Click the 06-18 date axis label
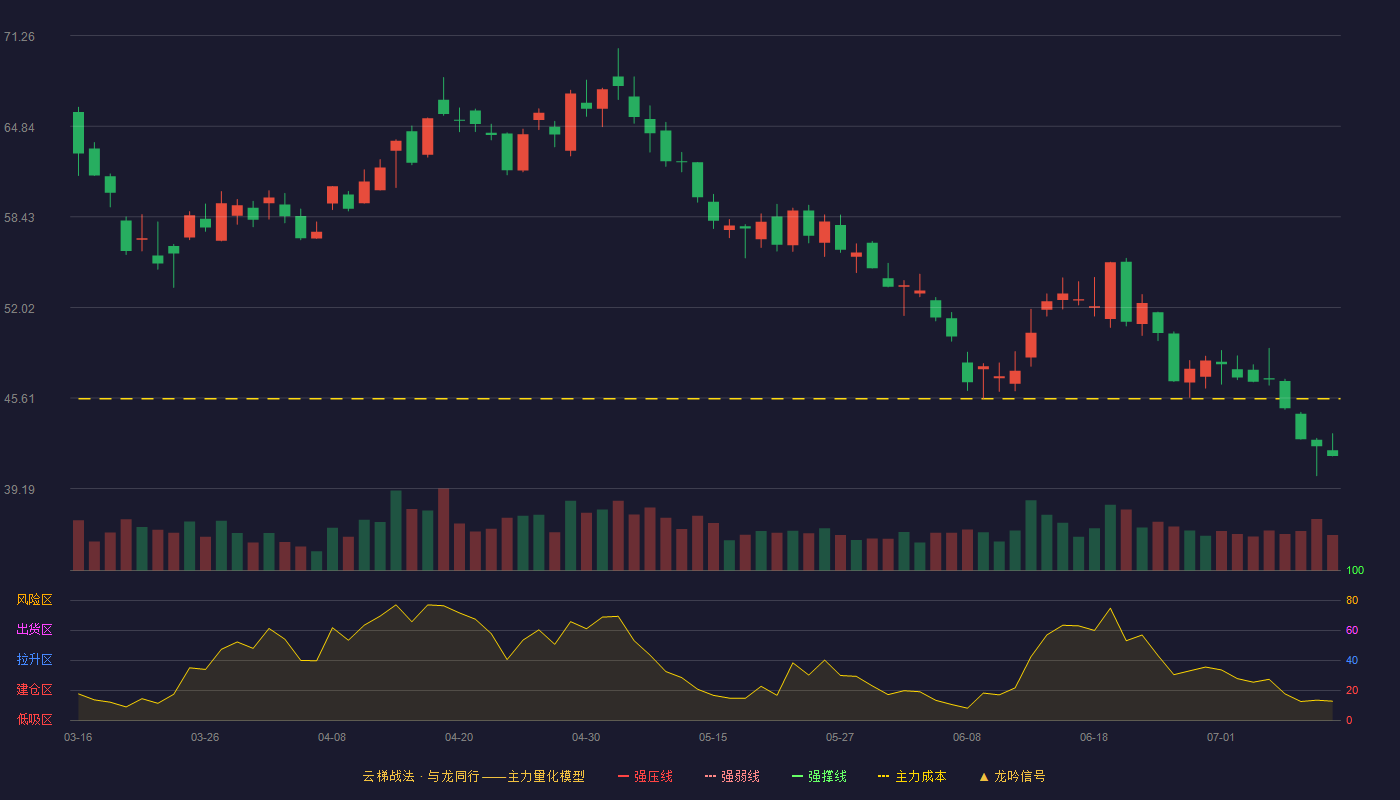This screenshot has width=1400, height=800. click(1094, 737)
